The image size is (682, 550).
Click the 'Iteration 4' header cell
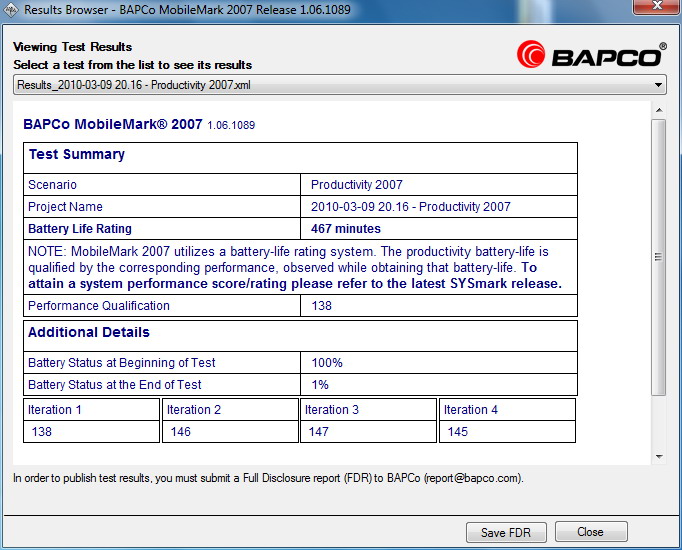pyautogui.click(x=508, y=410)
